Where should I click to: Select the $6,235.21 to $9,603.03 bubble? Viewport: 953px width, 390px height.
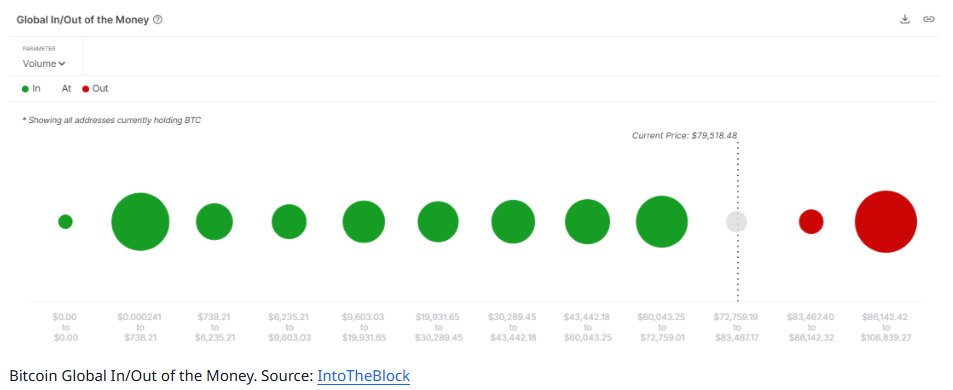(x=289, y=222)
